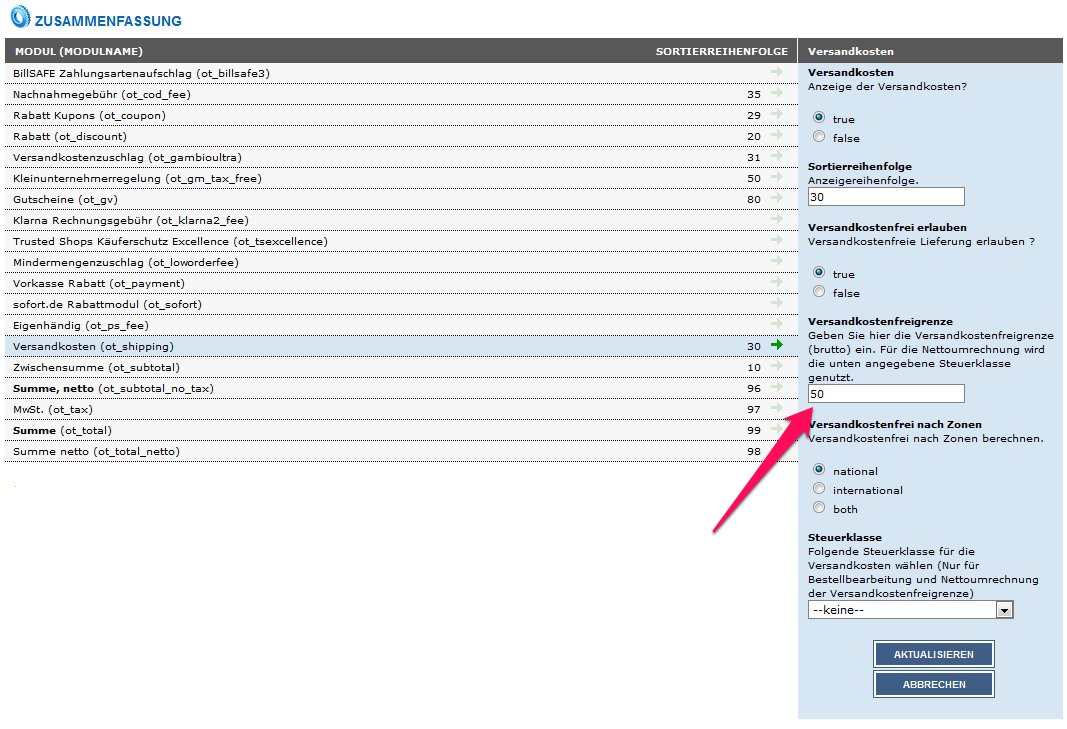
Task: Select false for Versandkostenfrei erlauben
Action: coord(820,293)
